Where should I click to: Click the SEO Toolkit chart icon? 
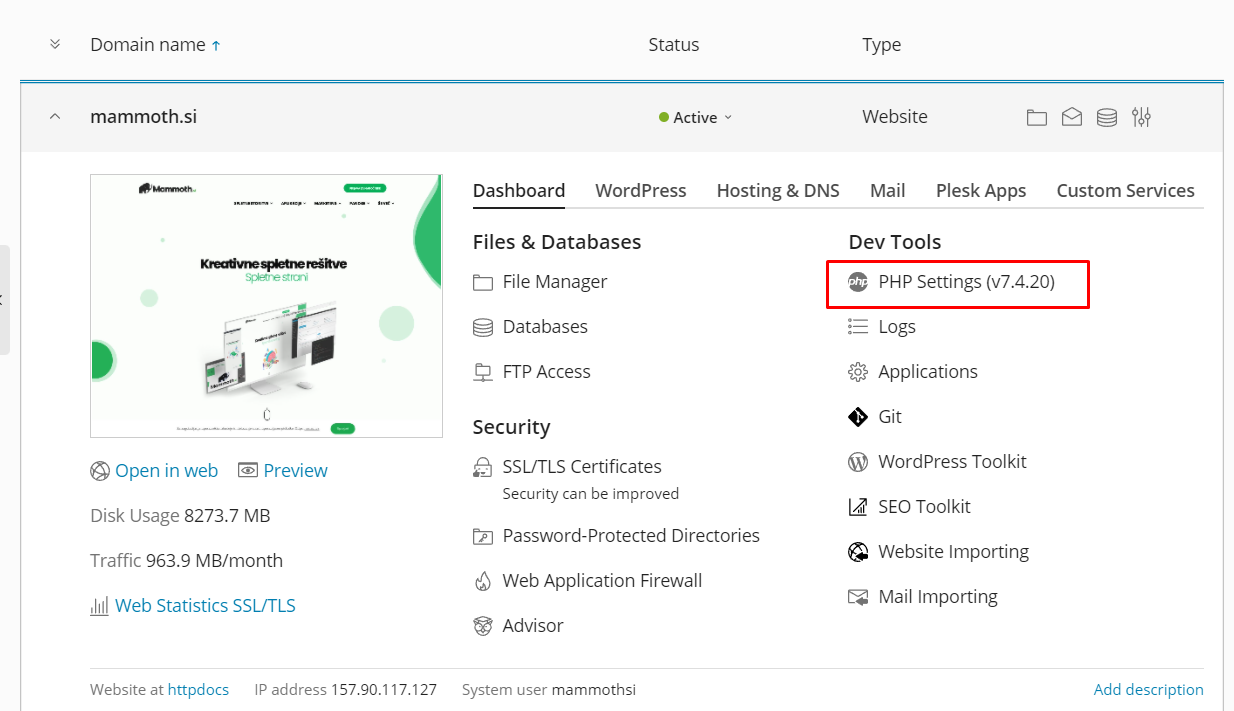point(858,507)
